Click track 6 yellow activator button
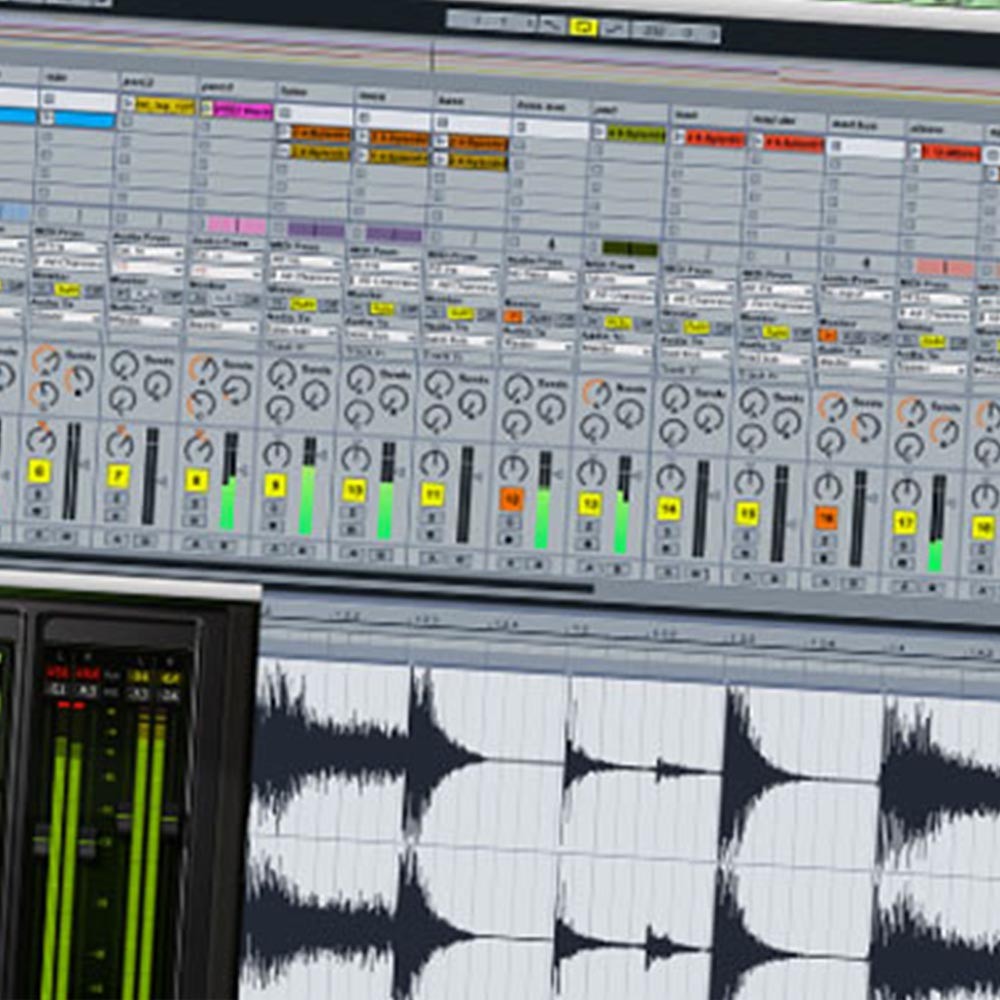 point(39,471)
